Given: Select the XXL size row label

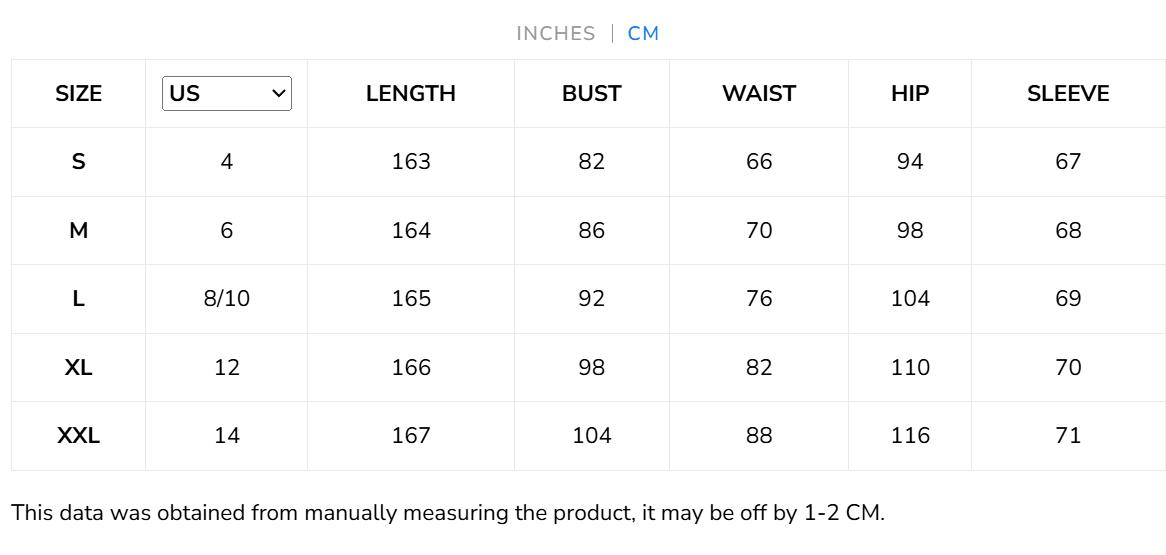Looking at the screenshot, I should 78,436.
